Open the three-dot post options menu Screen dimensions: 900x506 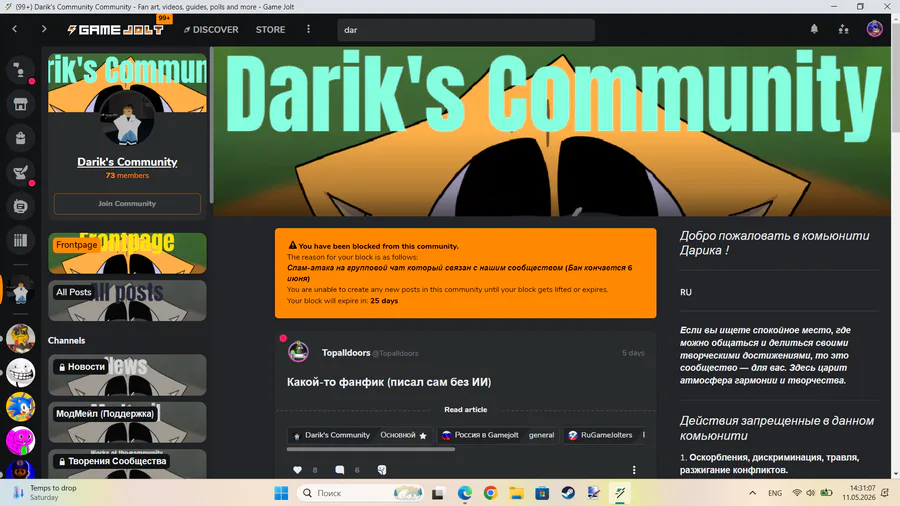click(x=634, y=470)
